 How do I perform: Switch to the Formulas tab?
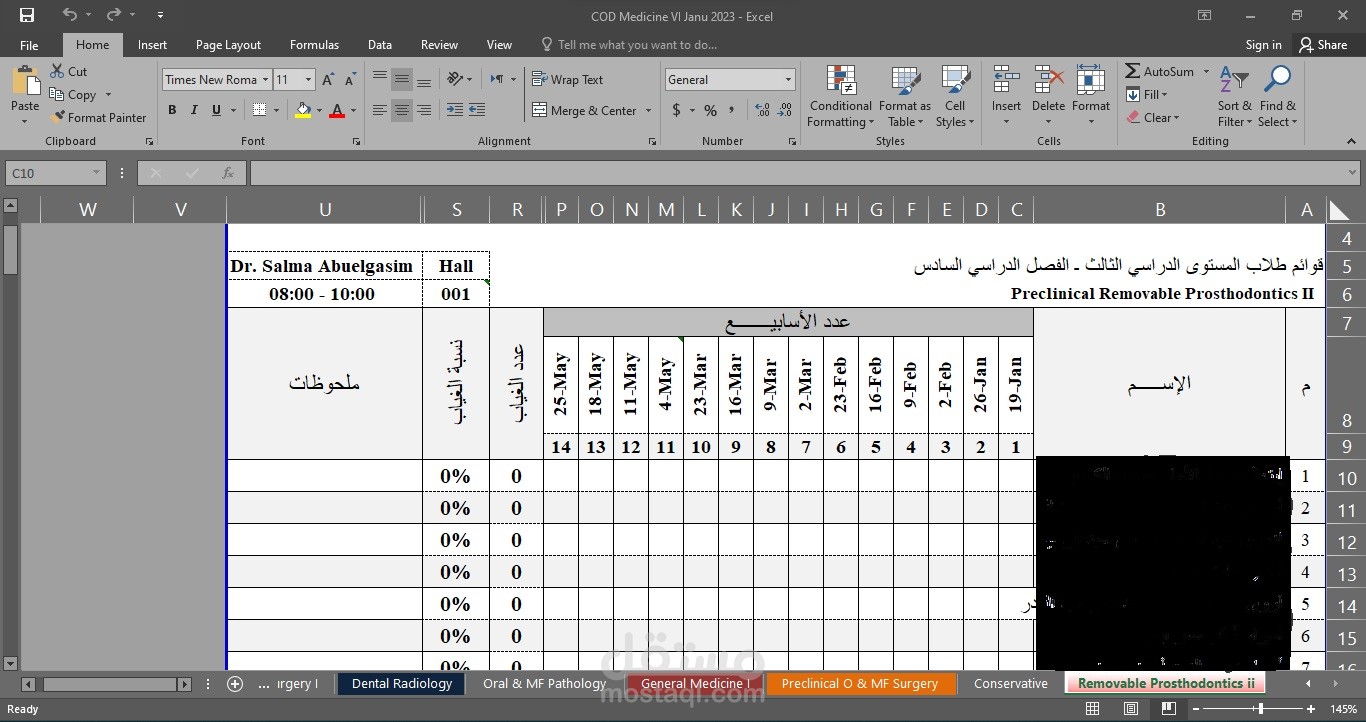click(x=314, y=45)
